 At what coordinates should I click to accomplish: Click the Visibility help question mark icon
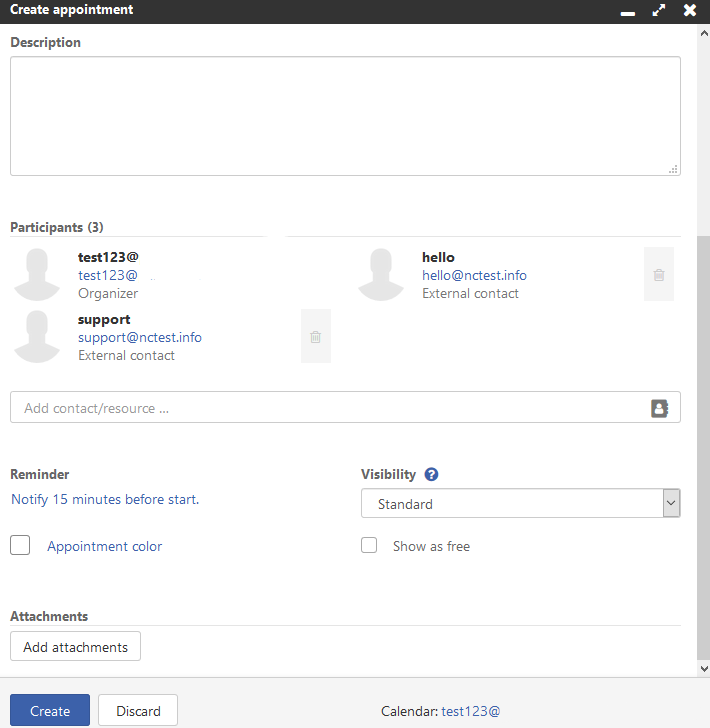[431, 474]
